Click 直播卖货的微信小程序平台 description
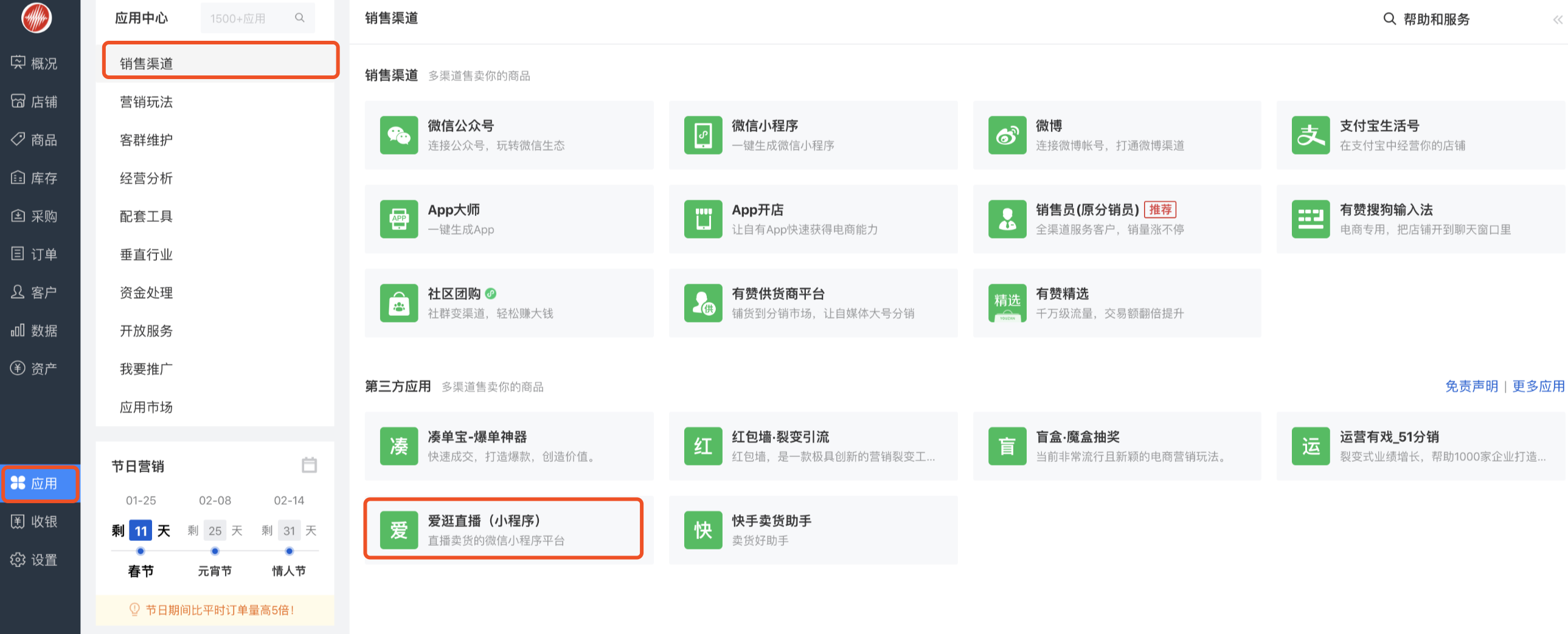The height and width of the screenshot is (634, 1568). [496, 540]
